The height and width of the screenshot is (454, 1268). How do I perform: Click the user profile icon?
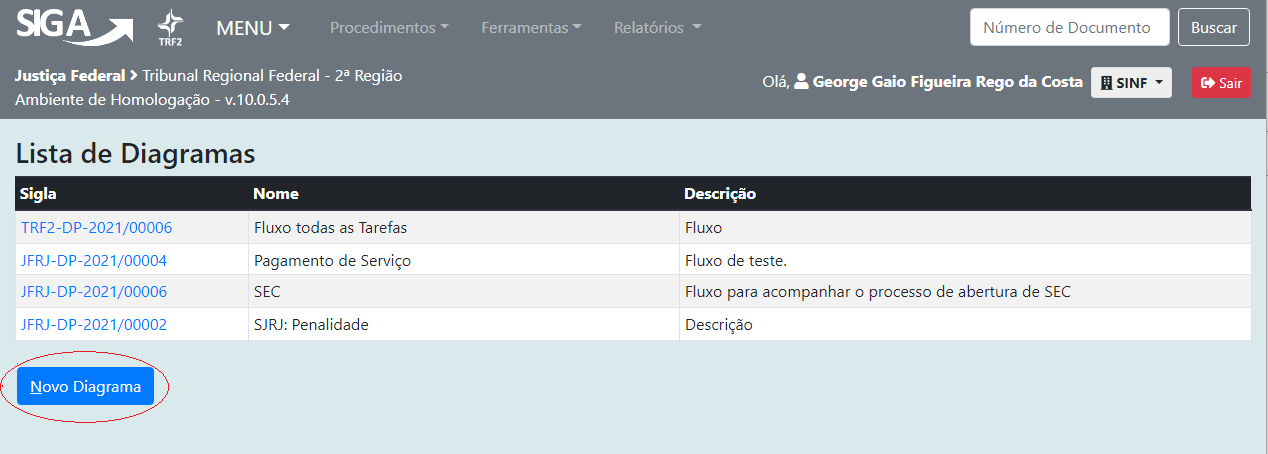tap(801, 82)
